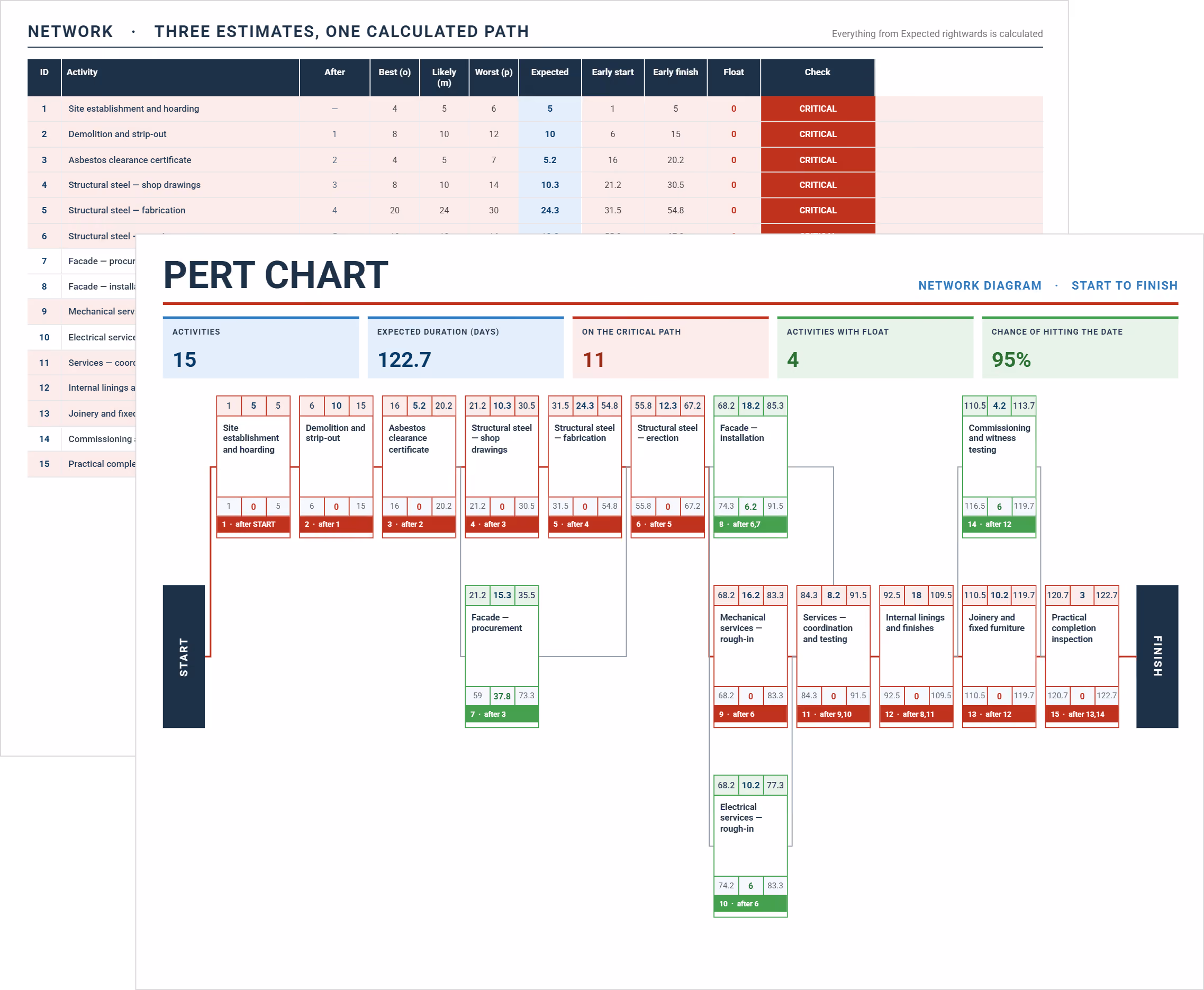Viewport: 1204px width, 990px height.
Task: Click the '1 · after START' footer bar
Action: (x=253, y=524)
